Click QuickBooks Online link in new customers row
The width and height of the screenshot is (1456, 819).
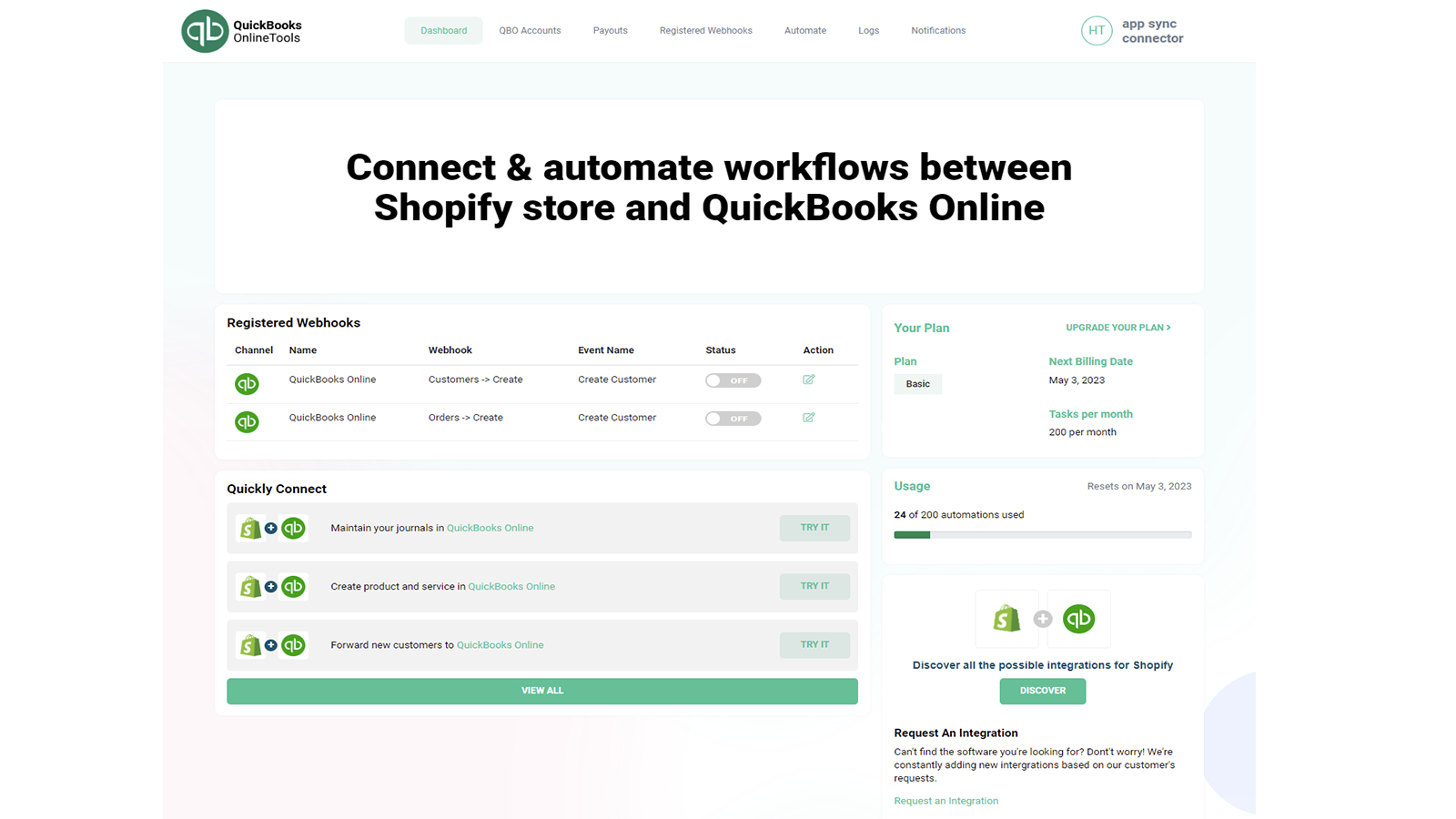tap(500, 644)
